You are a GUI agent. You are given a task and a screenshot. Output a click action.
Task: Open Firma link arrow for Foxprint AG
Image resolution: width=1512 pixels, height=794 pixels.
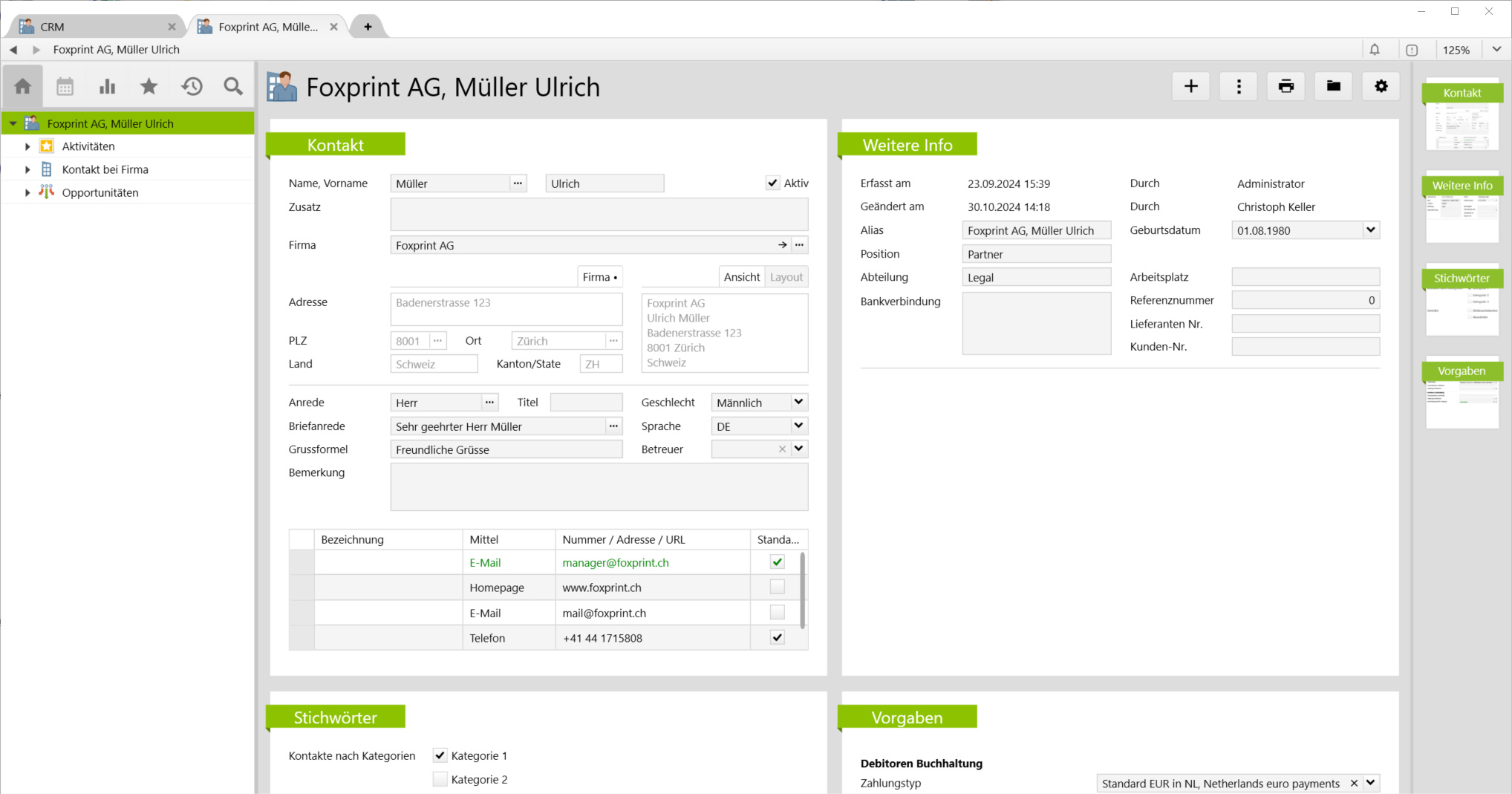coord(782,245)
